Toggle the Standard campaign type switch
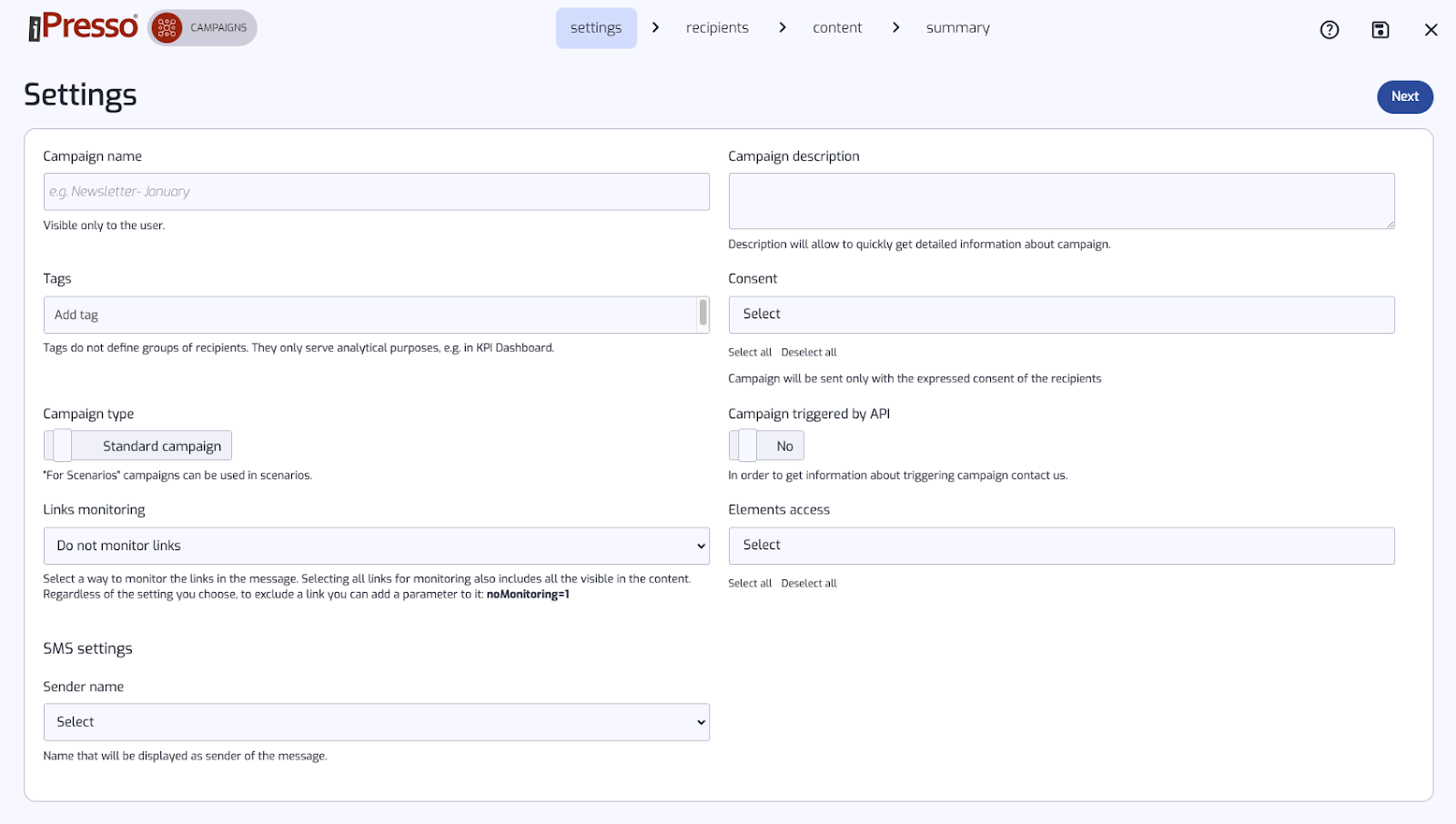Screen dimensions: 1456x824 click(x=62, y=446)
